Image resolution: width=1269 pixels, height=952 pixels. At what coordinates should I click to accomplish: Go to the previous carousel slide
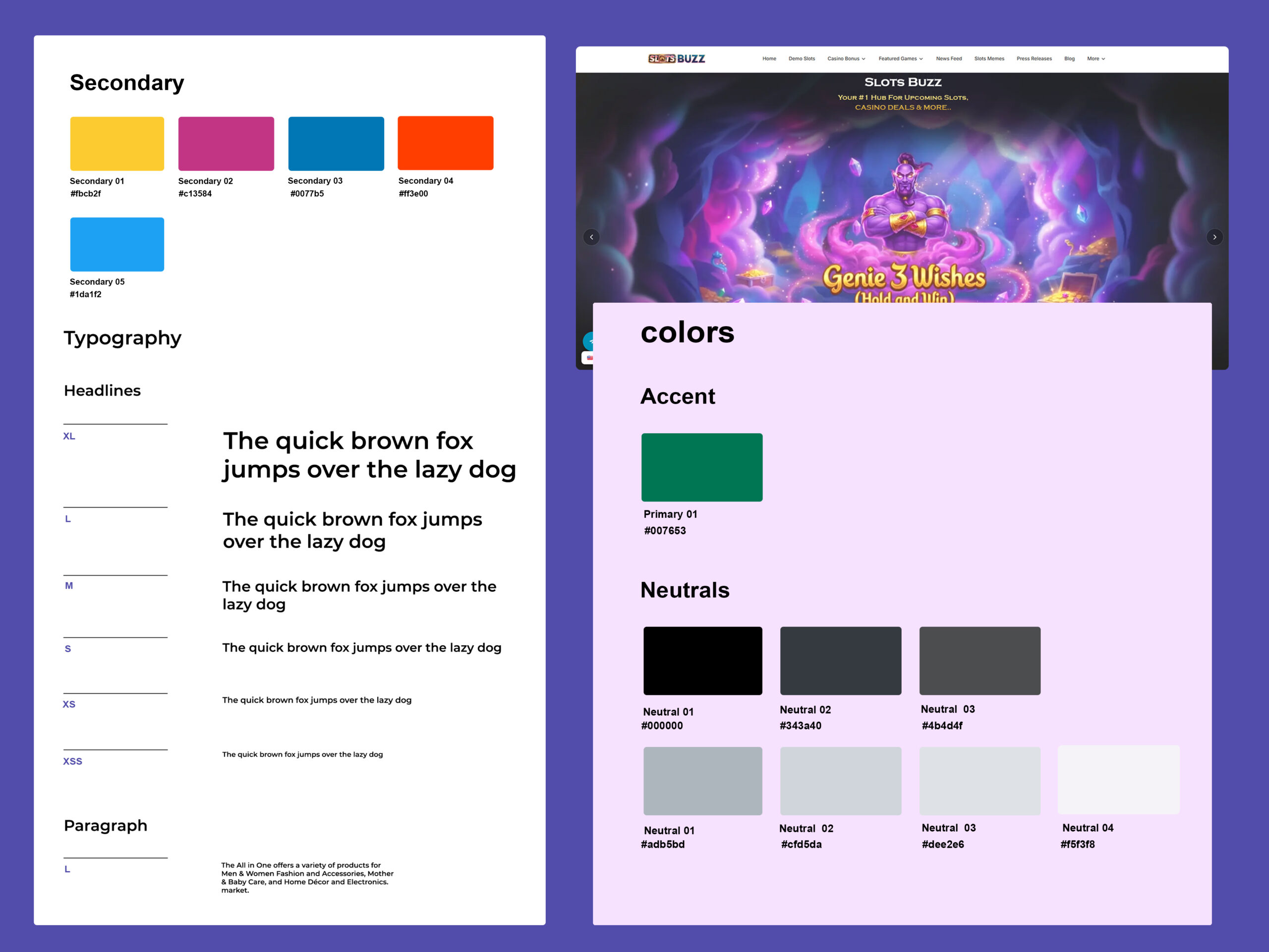(591, 237)
